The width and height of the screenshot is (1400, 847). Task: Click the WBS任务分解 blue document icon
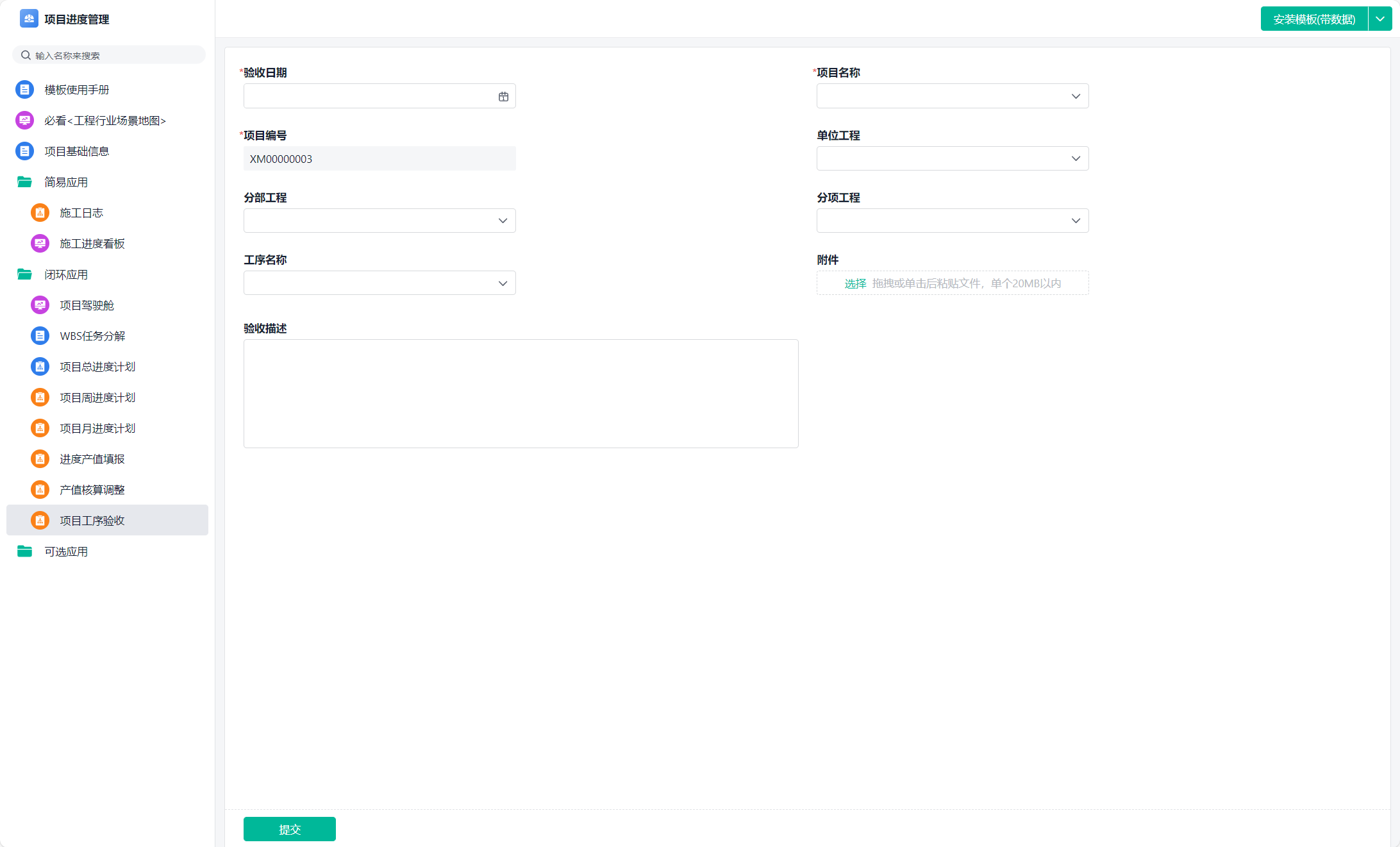click(40, 336)
